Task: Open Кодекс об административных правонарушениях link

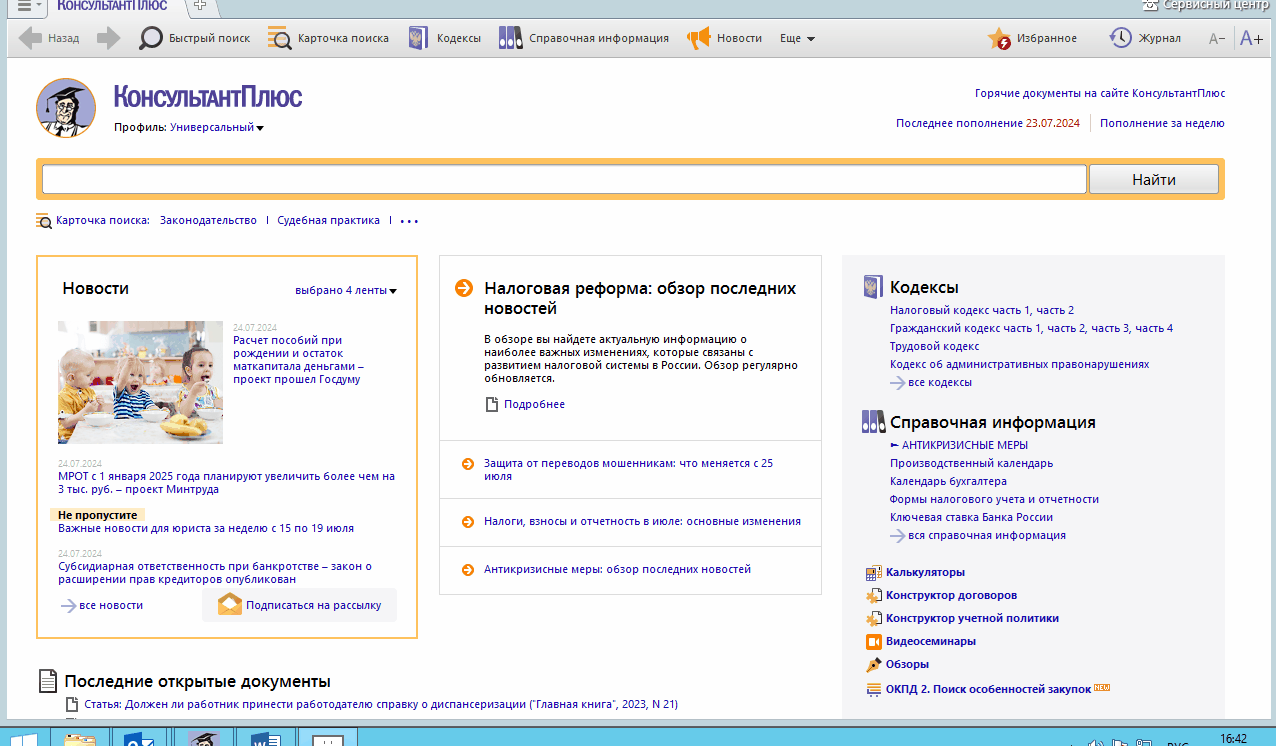Action: point(1019,365)
